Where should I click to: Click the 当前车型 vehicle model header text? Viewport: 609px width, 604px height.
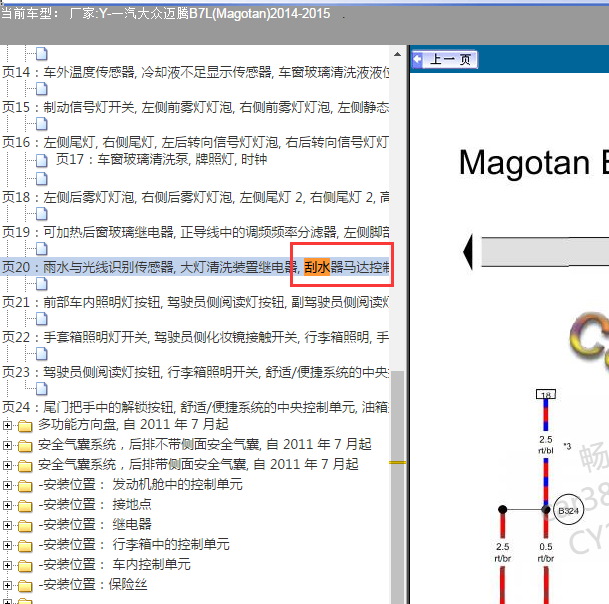point(166,14)
